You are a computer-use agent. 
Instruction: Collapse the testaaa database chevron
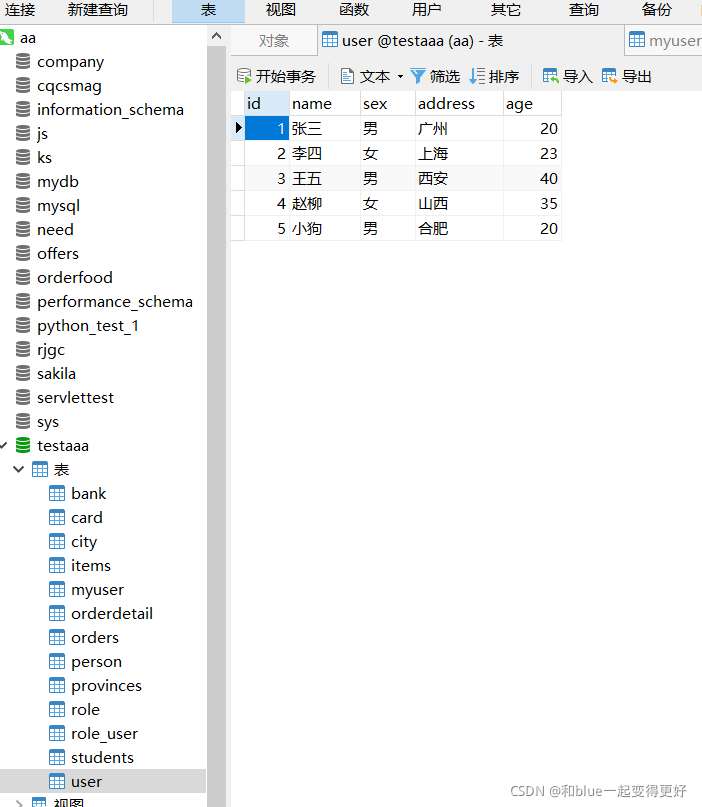4,445
